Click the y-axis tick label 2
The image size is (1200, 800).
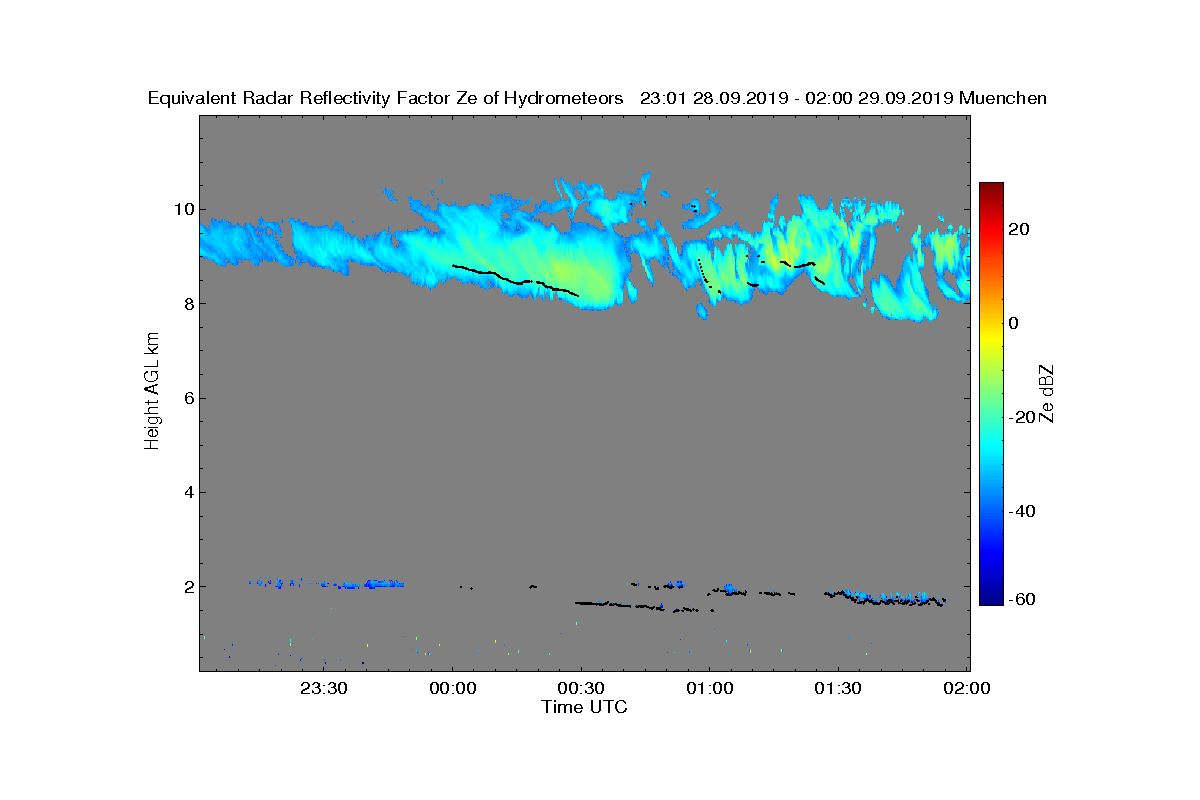click(x=187, y=586)
